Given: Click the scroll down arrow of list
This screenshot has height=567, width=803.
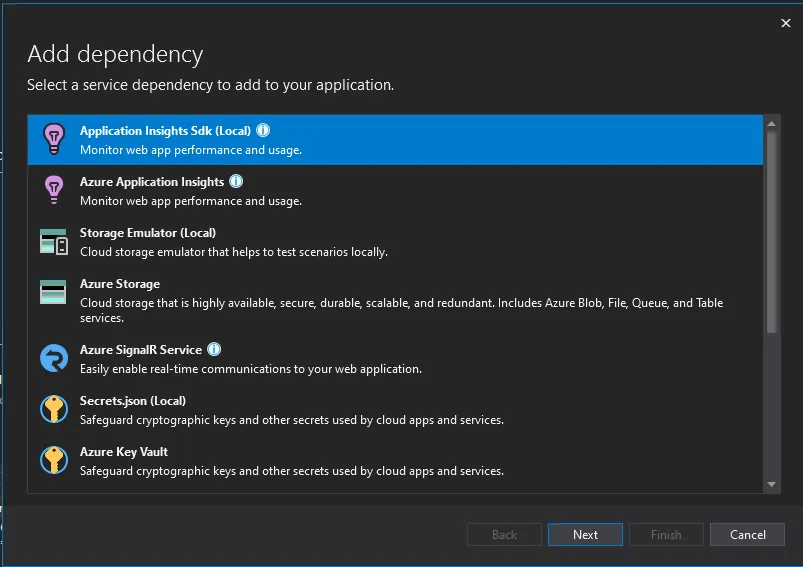Looking at the screenshot, I should pyautogui.click(x=772, y=485).
